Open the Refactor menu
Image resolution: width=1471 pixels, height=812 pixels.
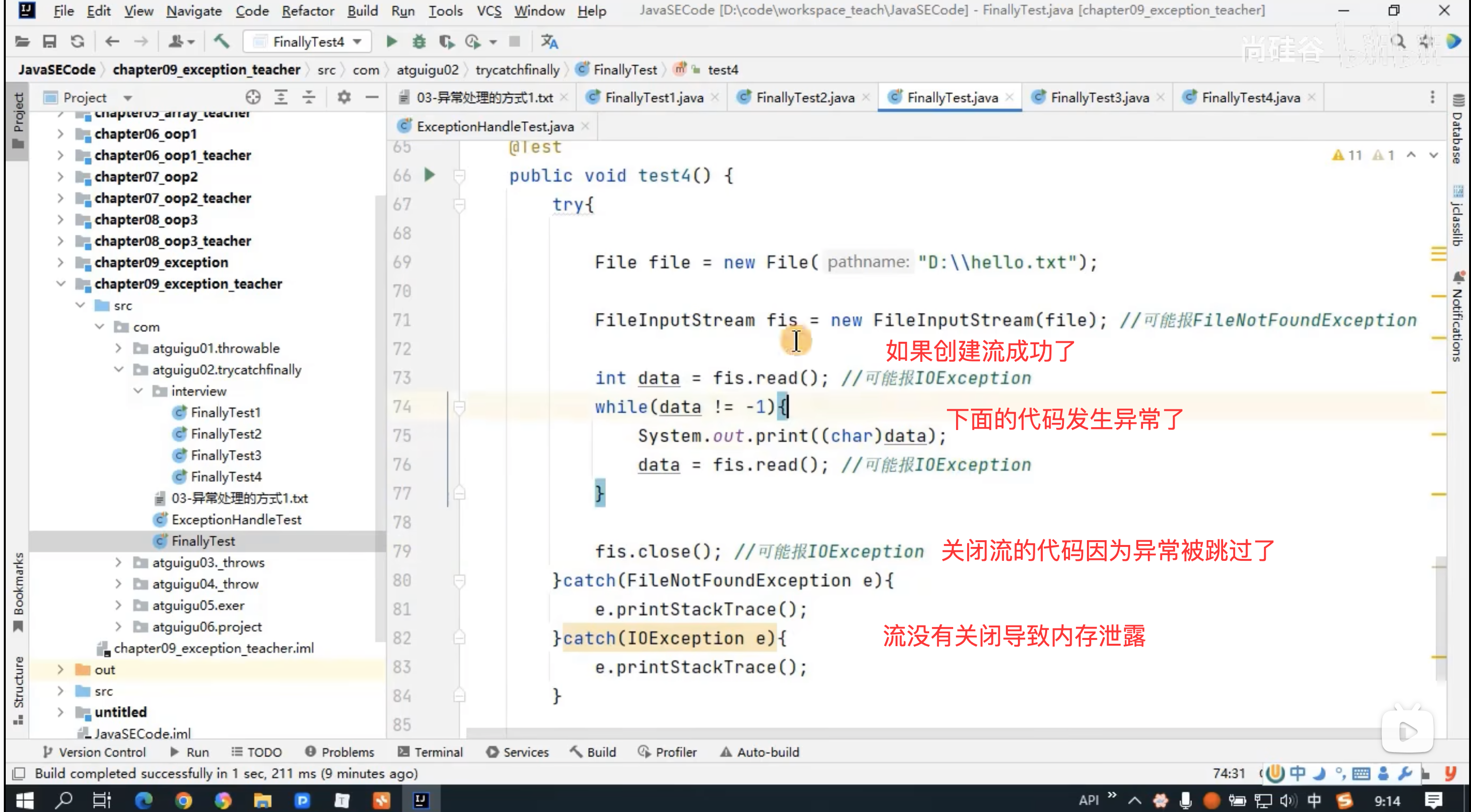[307, 11]
